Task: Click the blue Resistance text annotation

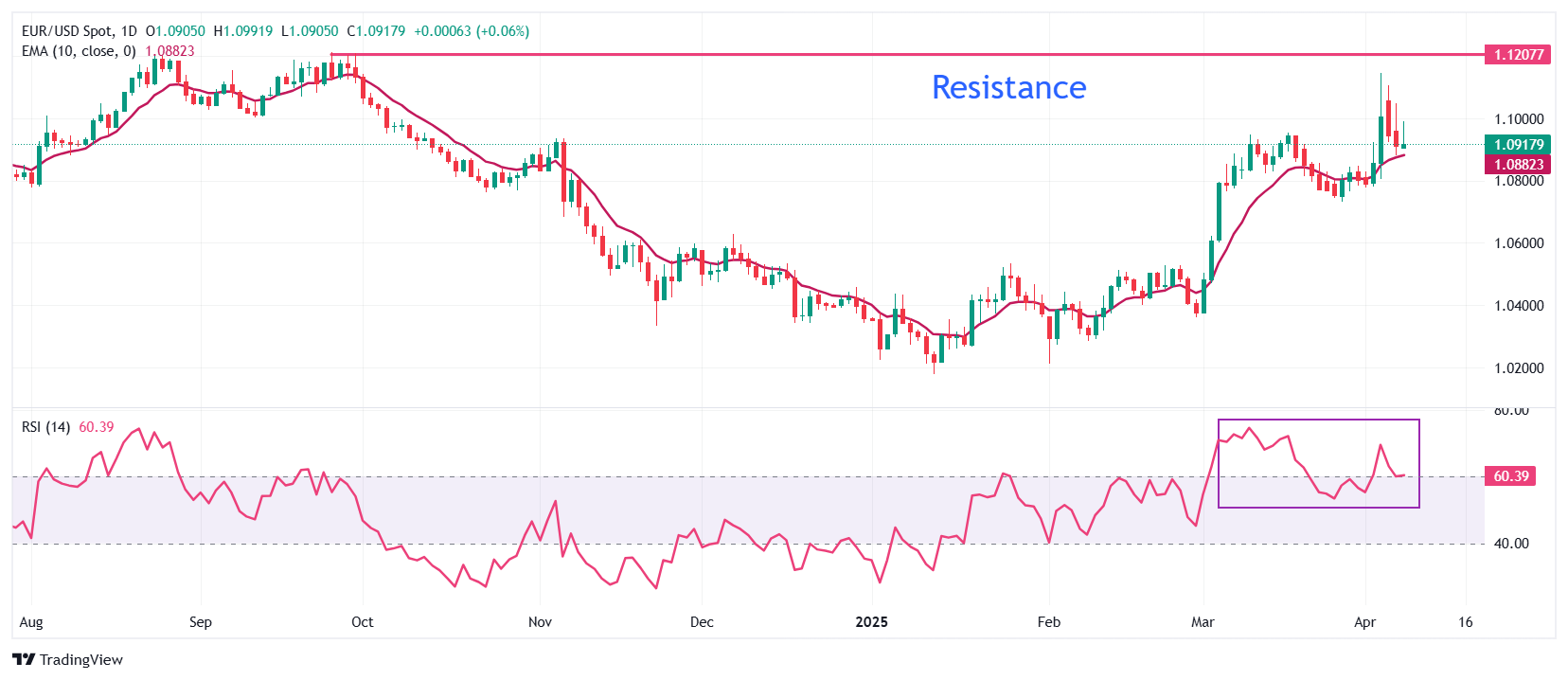Action: [x=1008, y=87]
